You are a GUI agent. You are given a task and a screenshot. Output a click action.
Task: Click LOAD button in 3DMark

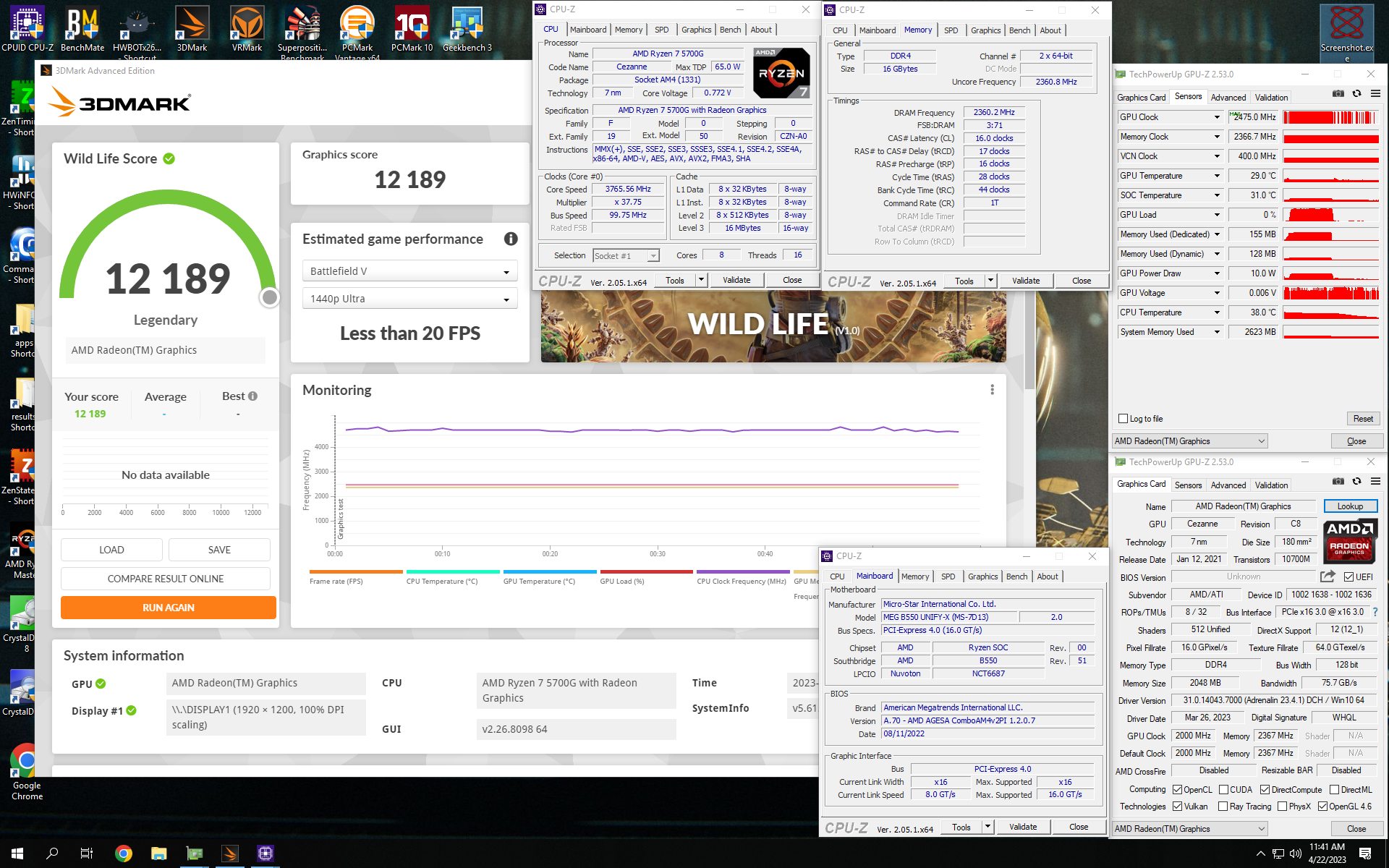[111, 550]
